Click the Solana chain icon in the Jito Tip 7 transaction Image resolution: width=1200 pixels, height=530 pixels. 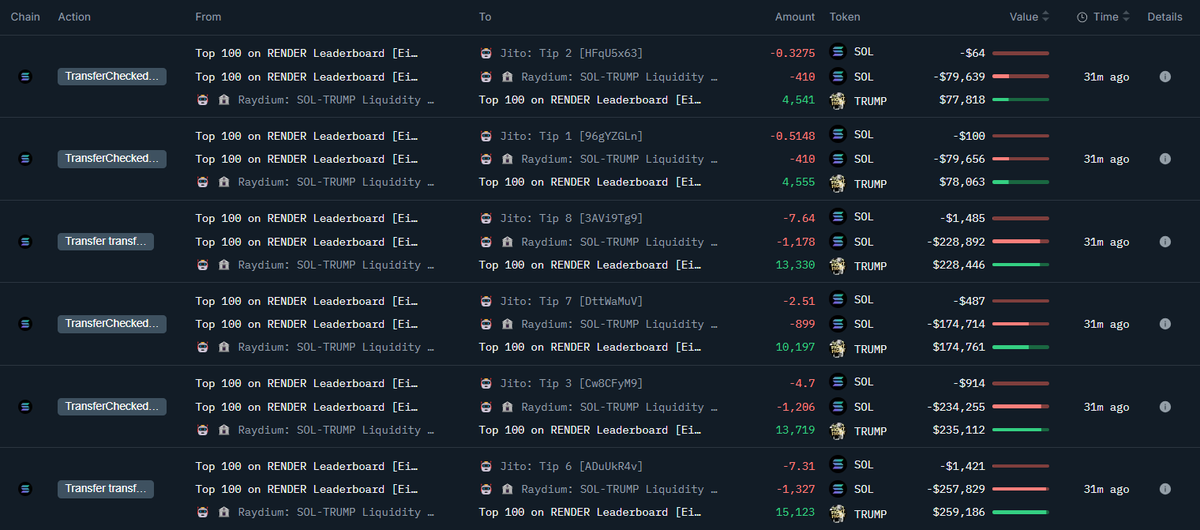pos(26,323)
